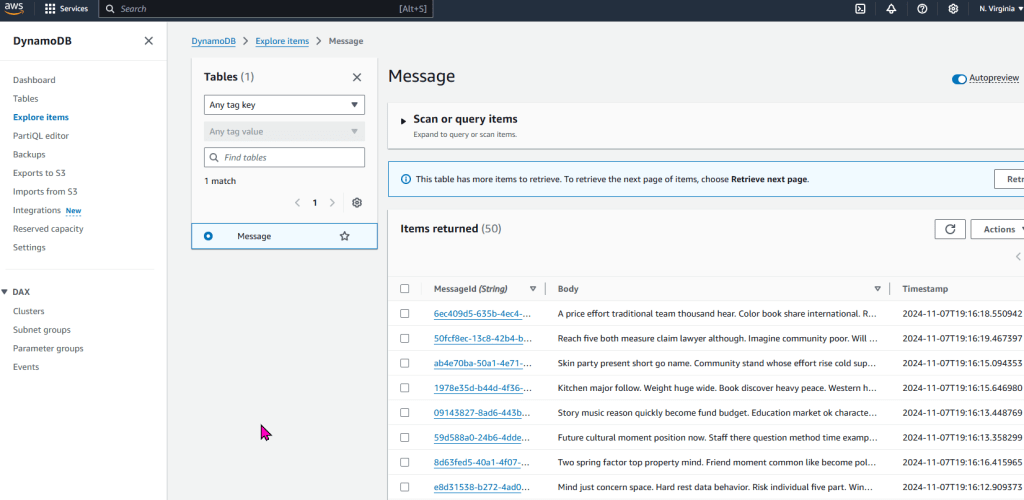Image resolution: width=1024 pixels, height=500 pixels.
Task: Toggle the Autopreview switch
Action: 960,78
